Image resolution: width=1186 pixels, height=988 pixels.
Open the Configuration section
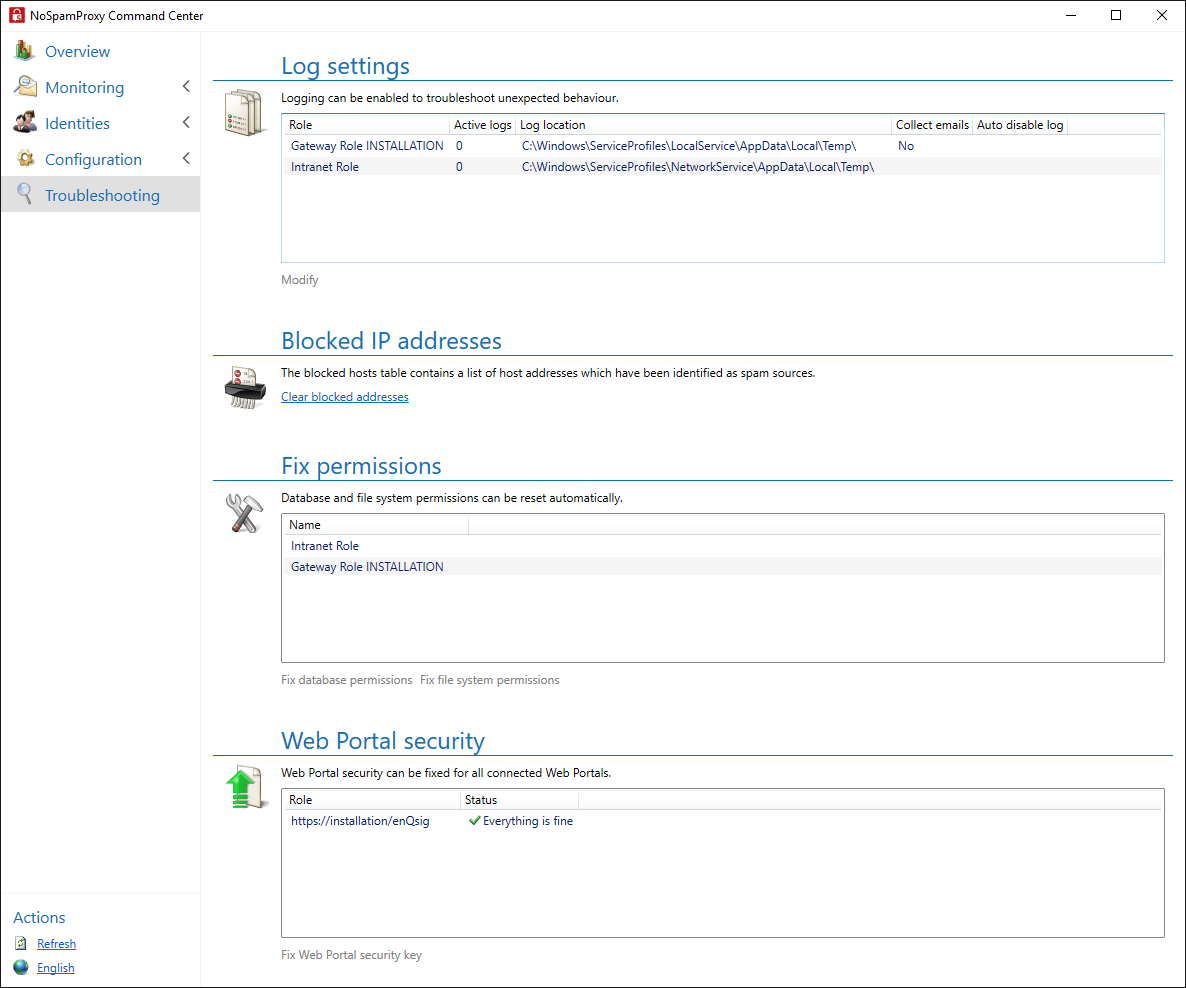tap(93, 160)
